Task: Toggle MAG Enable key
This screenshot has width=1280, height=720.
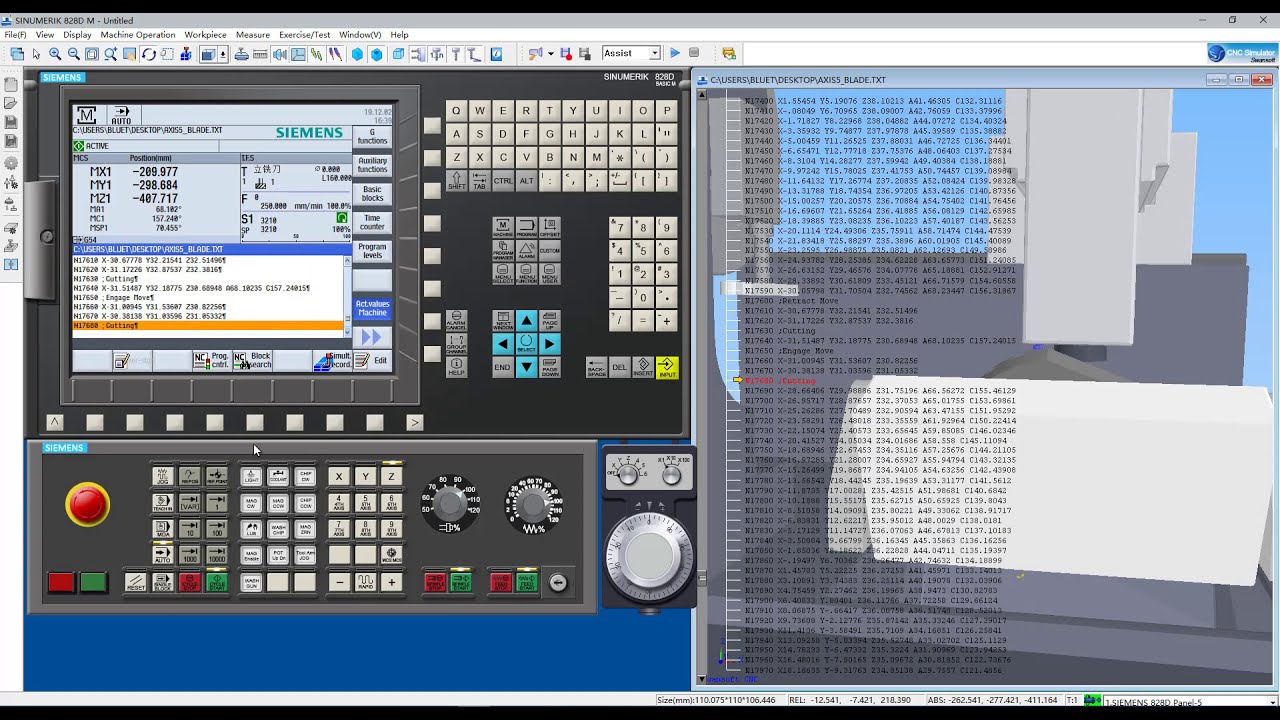Action: [x=251, y=555]
